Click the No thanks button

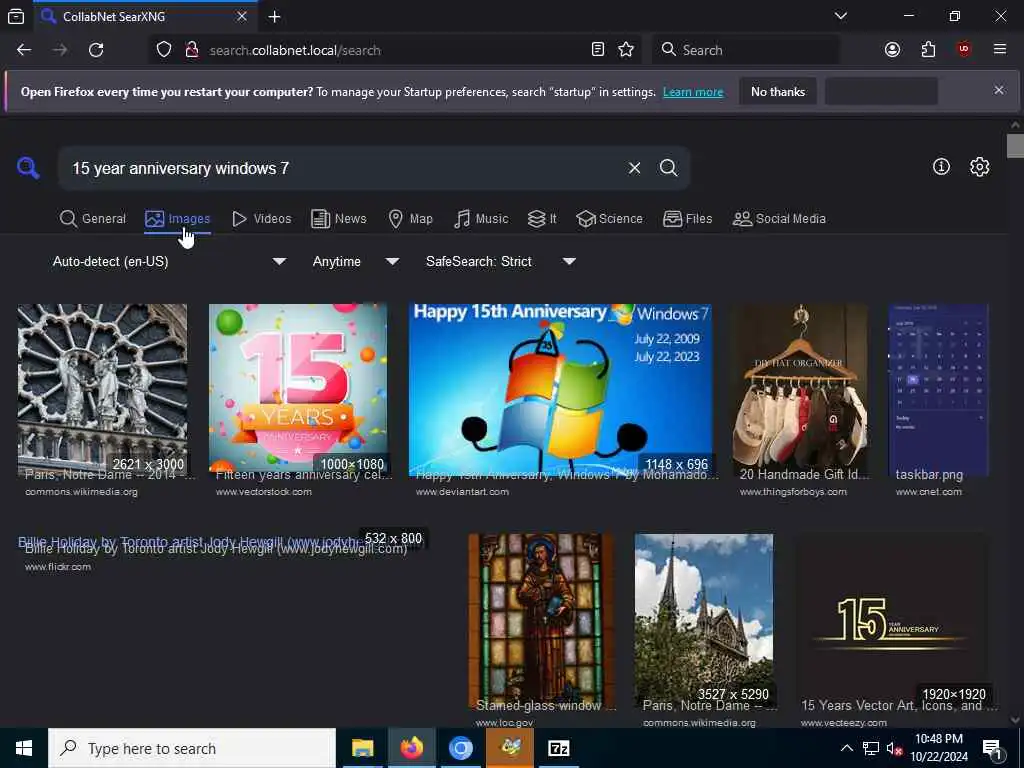778,91
